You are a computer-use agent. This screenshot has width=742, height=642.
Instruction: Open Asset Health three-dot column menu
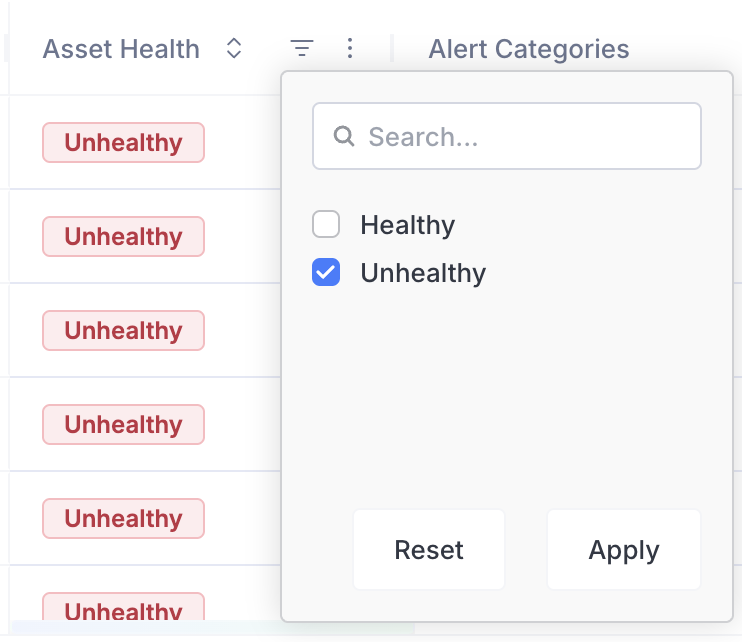[349, 48]
